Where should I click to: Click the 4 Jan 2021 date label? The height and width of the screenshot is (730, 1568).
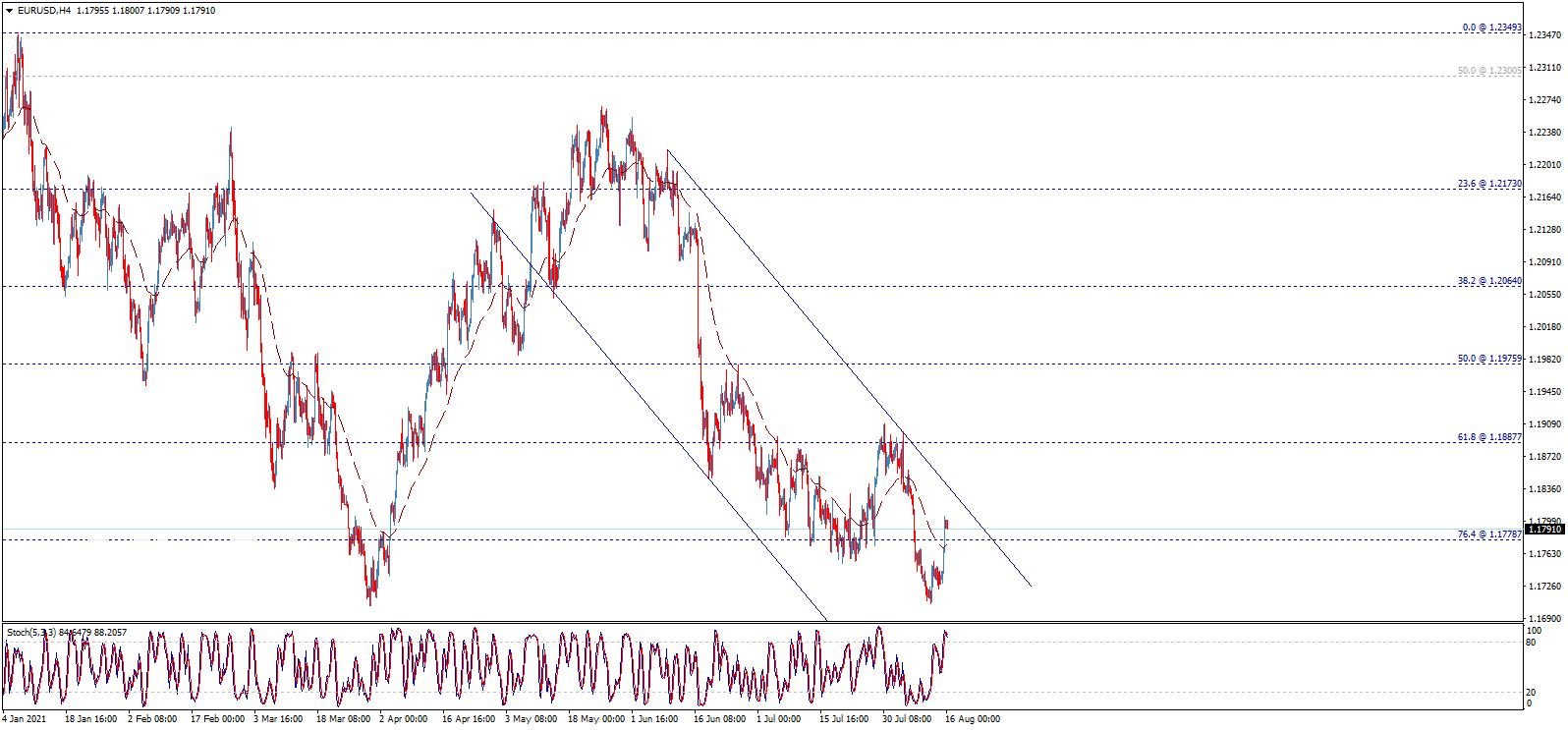[x=24, y=719]
